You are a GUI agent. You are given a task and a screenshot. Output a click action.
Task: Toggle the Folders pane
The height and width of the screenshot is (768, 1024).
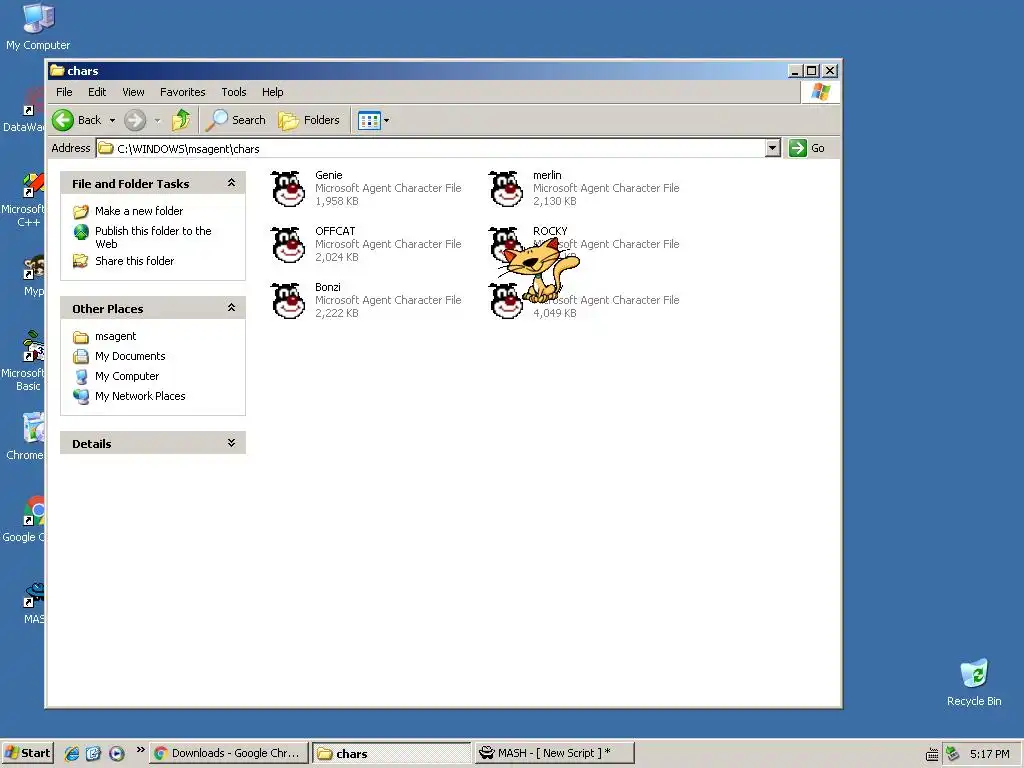coord(309,120)
